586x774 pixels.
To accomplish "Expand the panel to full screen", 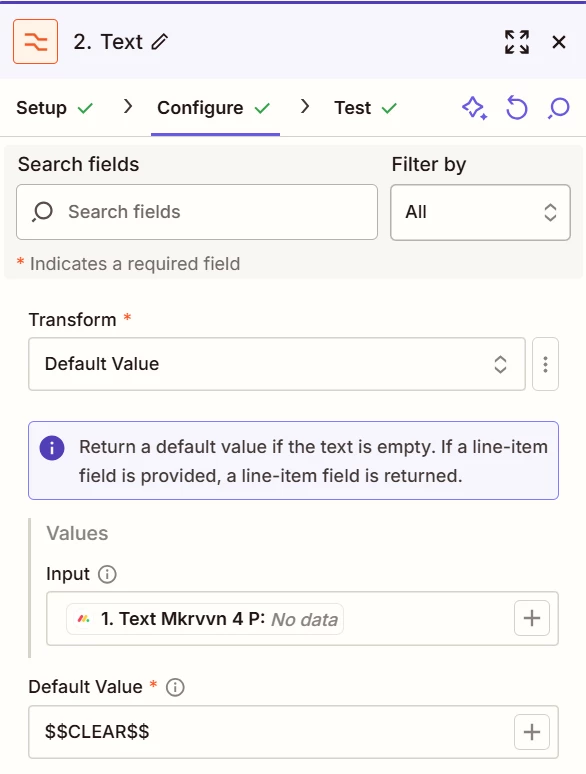I will (x=517, y=42).
